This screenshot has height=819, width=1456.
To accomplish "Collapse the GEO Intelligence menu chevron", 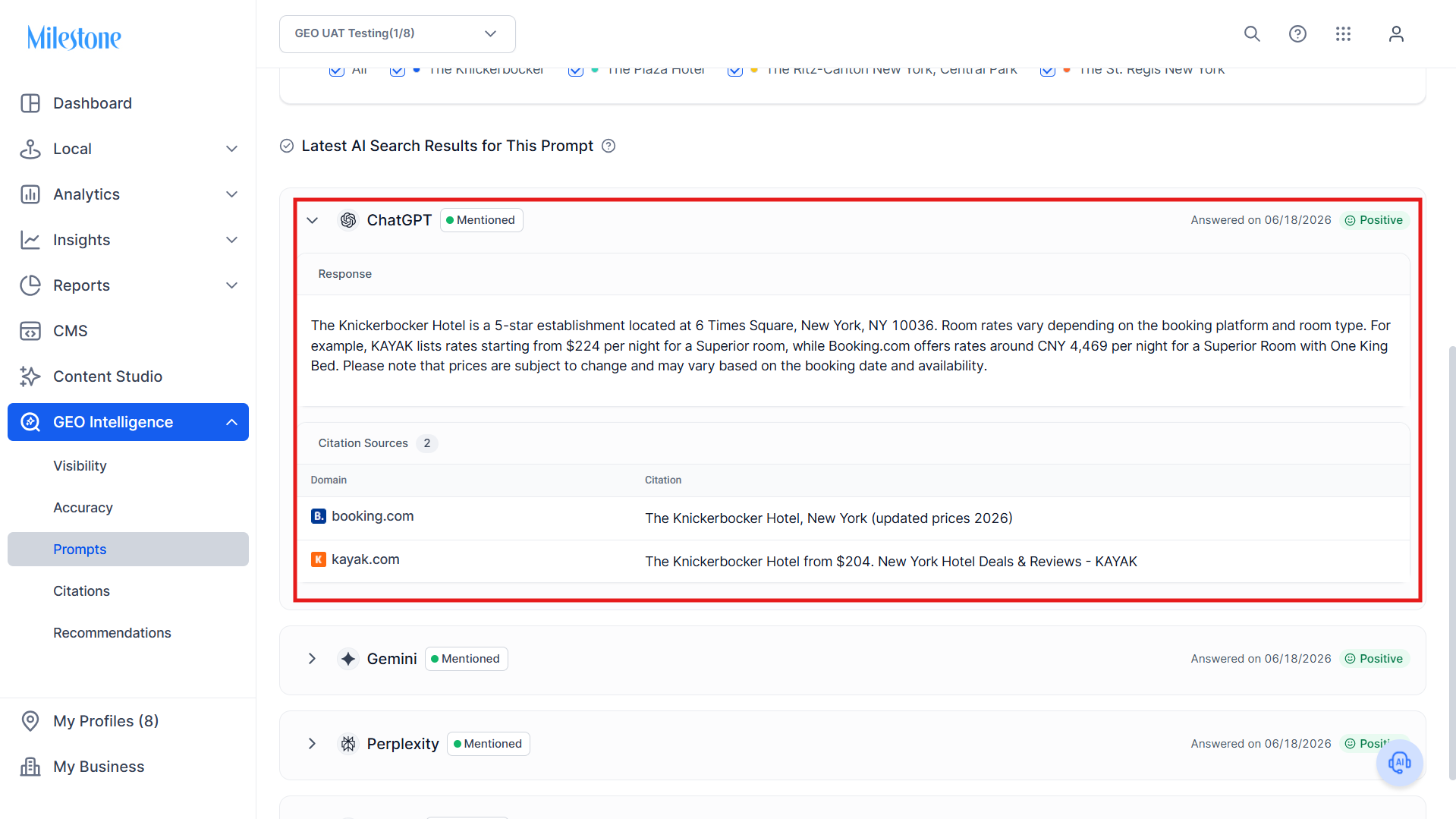I will click(232, 422).
